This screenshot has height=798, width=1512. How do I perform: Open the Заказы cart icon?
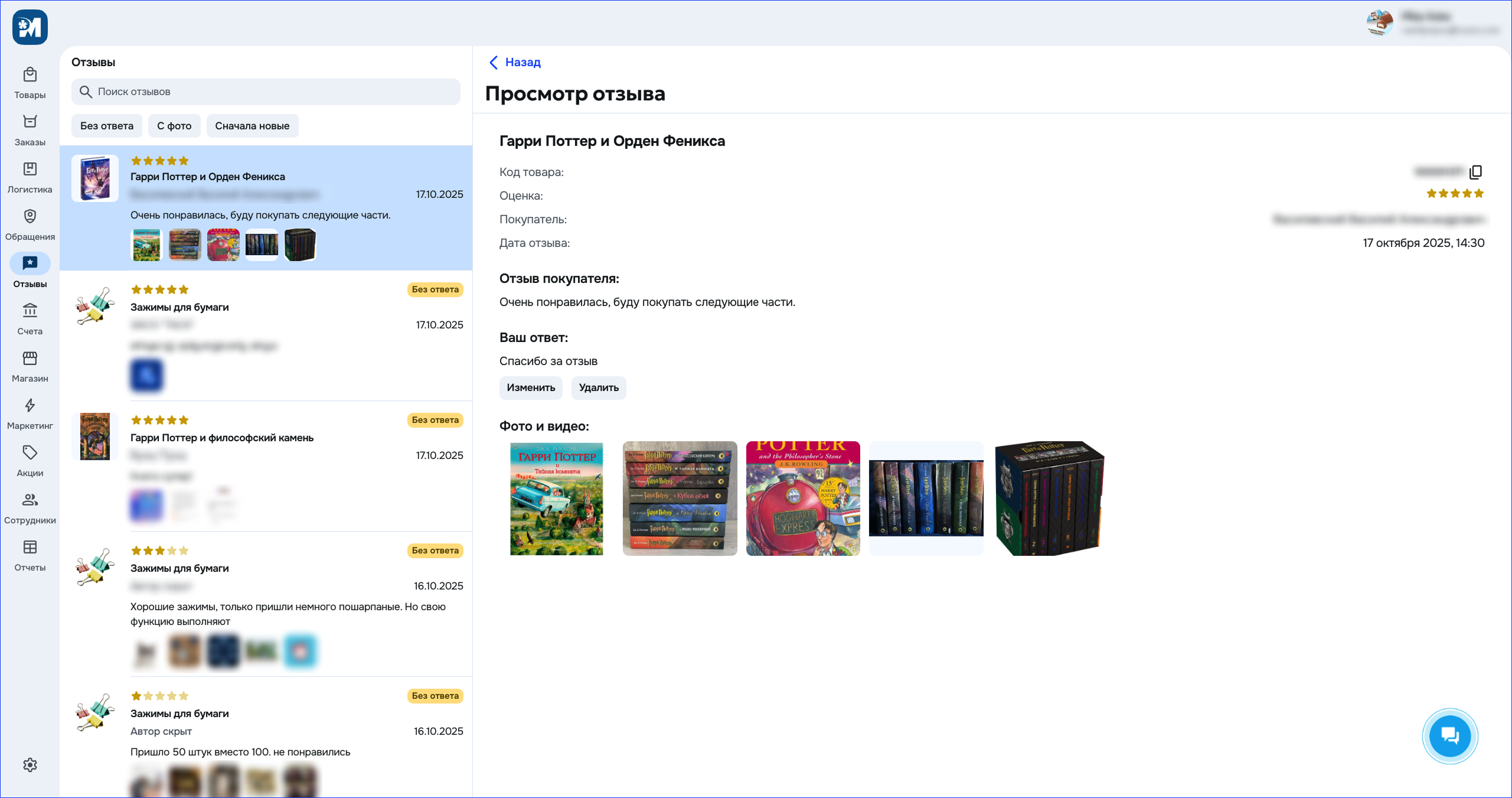pos(30,122)
